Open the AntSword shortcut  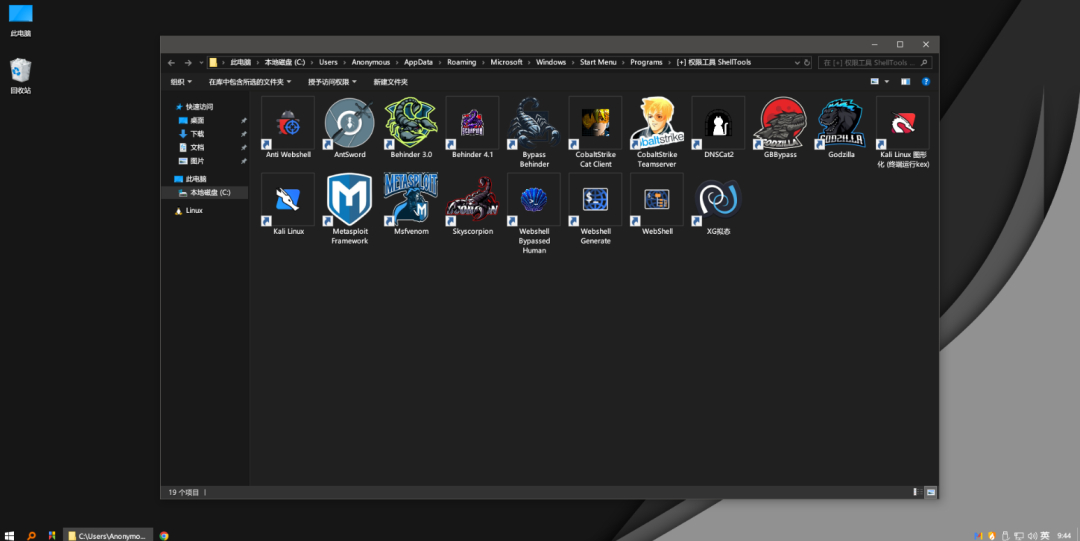pos(349,128)
